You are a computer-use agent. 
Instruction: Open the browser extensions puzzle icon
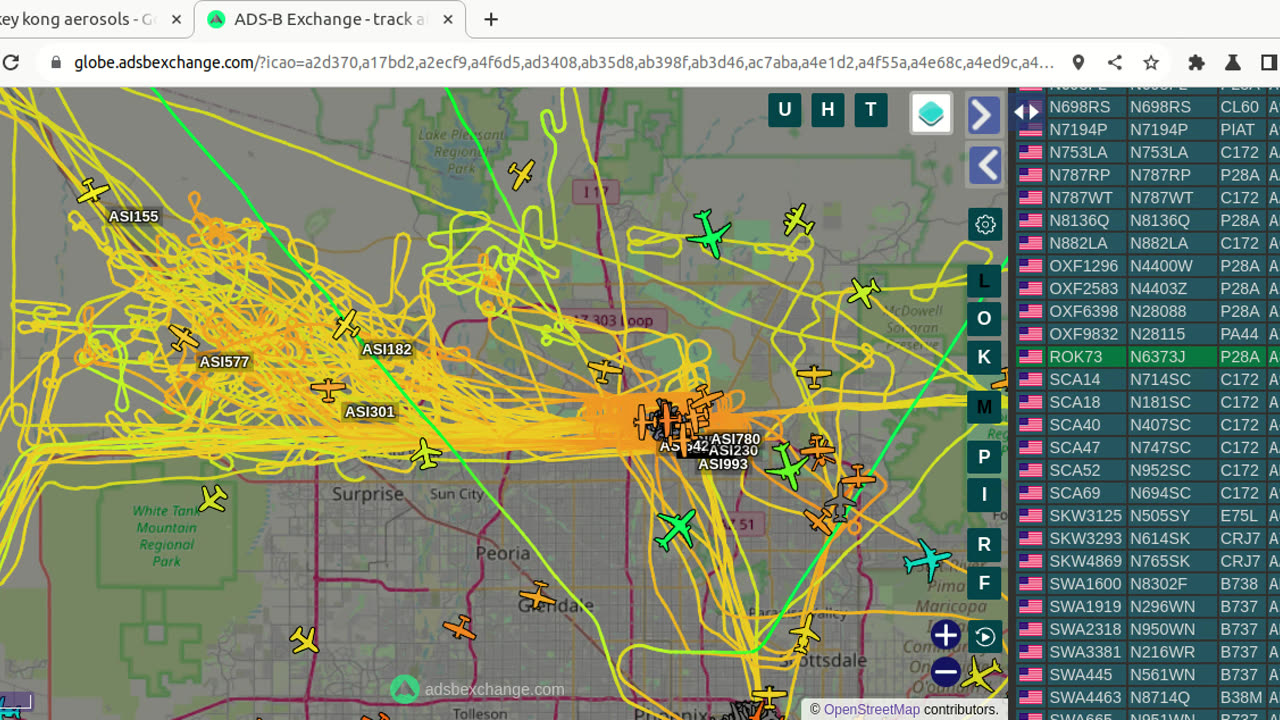[x=1196, y=62]
